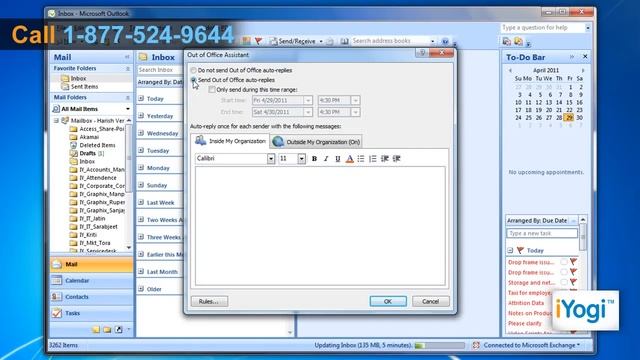Toggle bold formatting in auto-reply editor
The image size is (640, 360).
(314, 159)
